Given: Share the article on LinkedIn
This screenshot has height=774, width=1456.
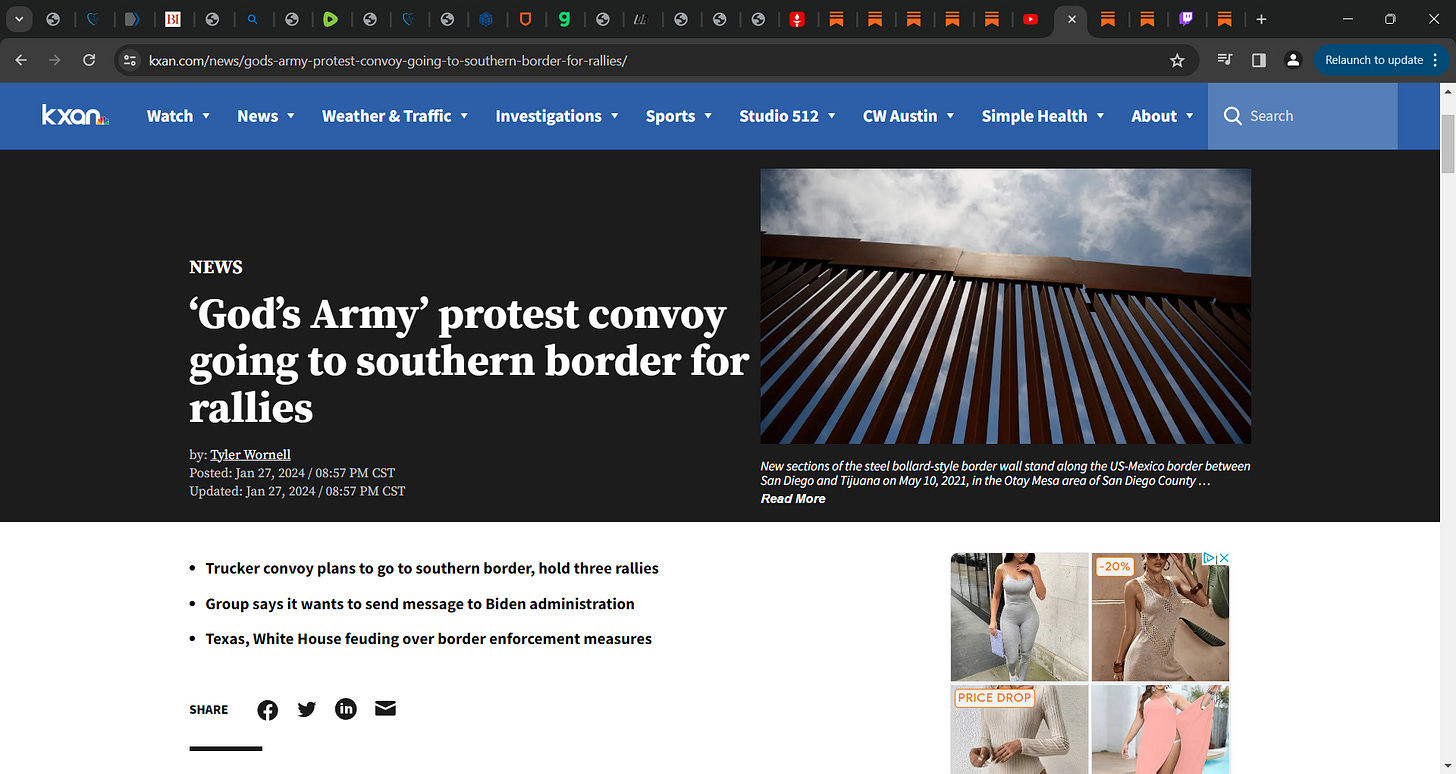Looking at the screenshot, I should 346,709.
